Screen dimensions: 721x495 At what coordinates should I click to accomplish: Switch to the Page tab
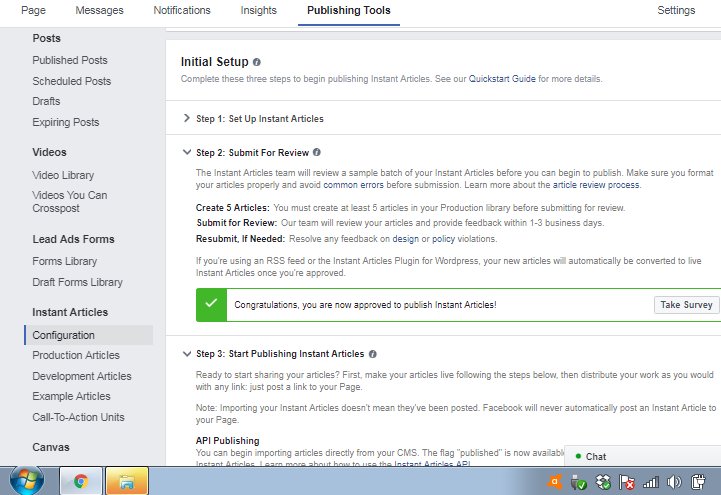(x=33, y=10)
